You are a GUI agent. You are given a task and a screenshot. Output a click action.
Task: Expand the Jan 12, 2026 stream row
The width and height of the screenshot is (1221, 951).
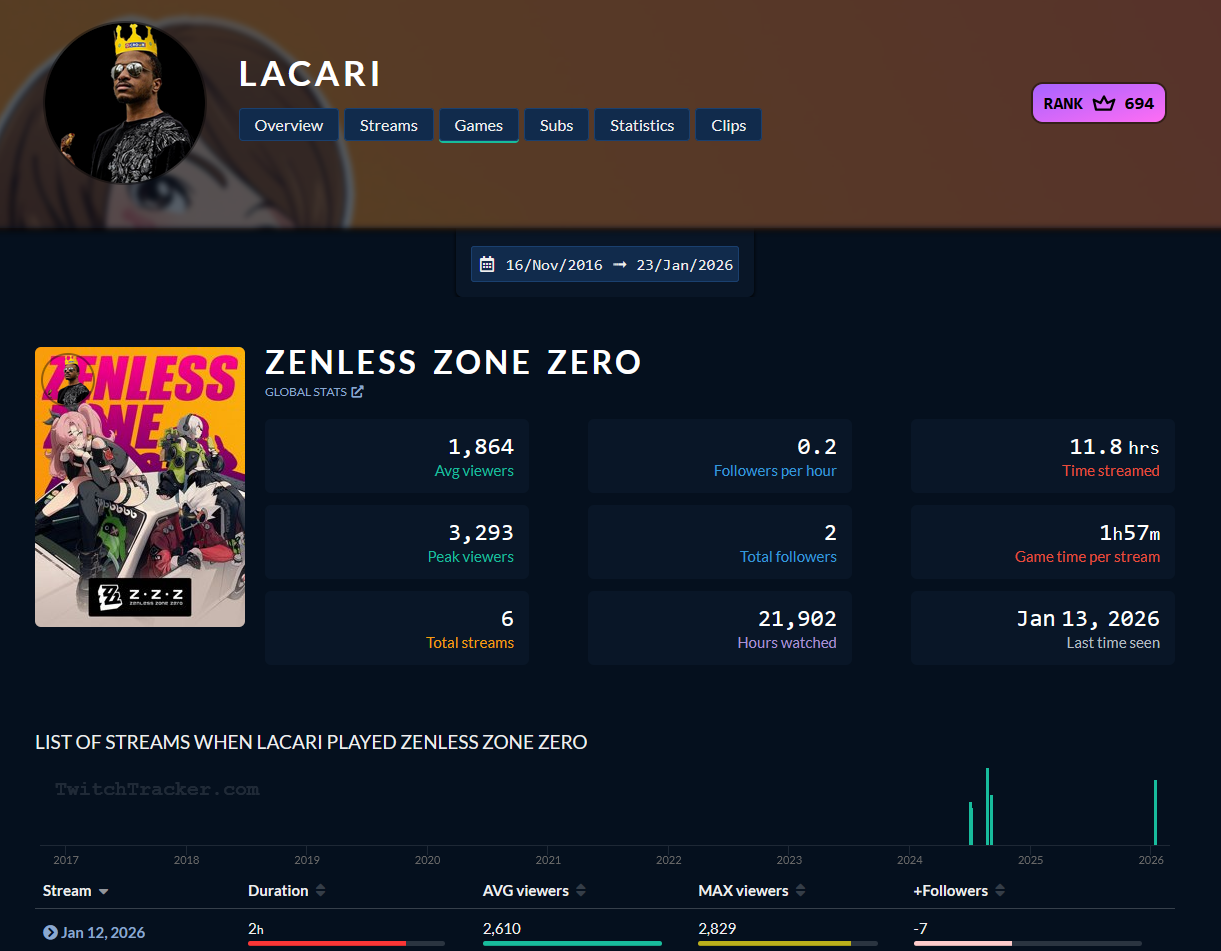tap(50, 932)
